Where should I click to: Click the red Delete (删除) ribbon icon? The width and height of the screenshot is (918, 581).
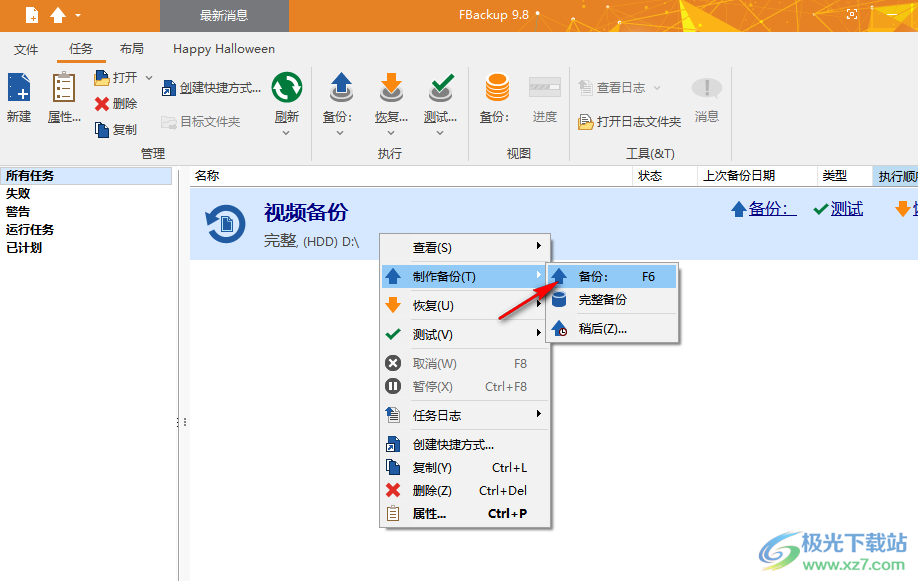[x=102, y=104]
